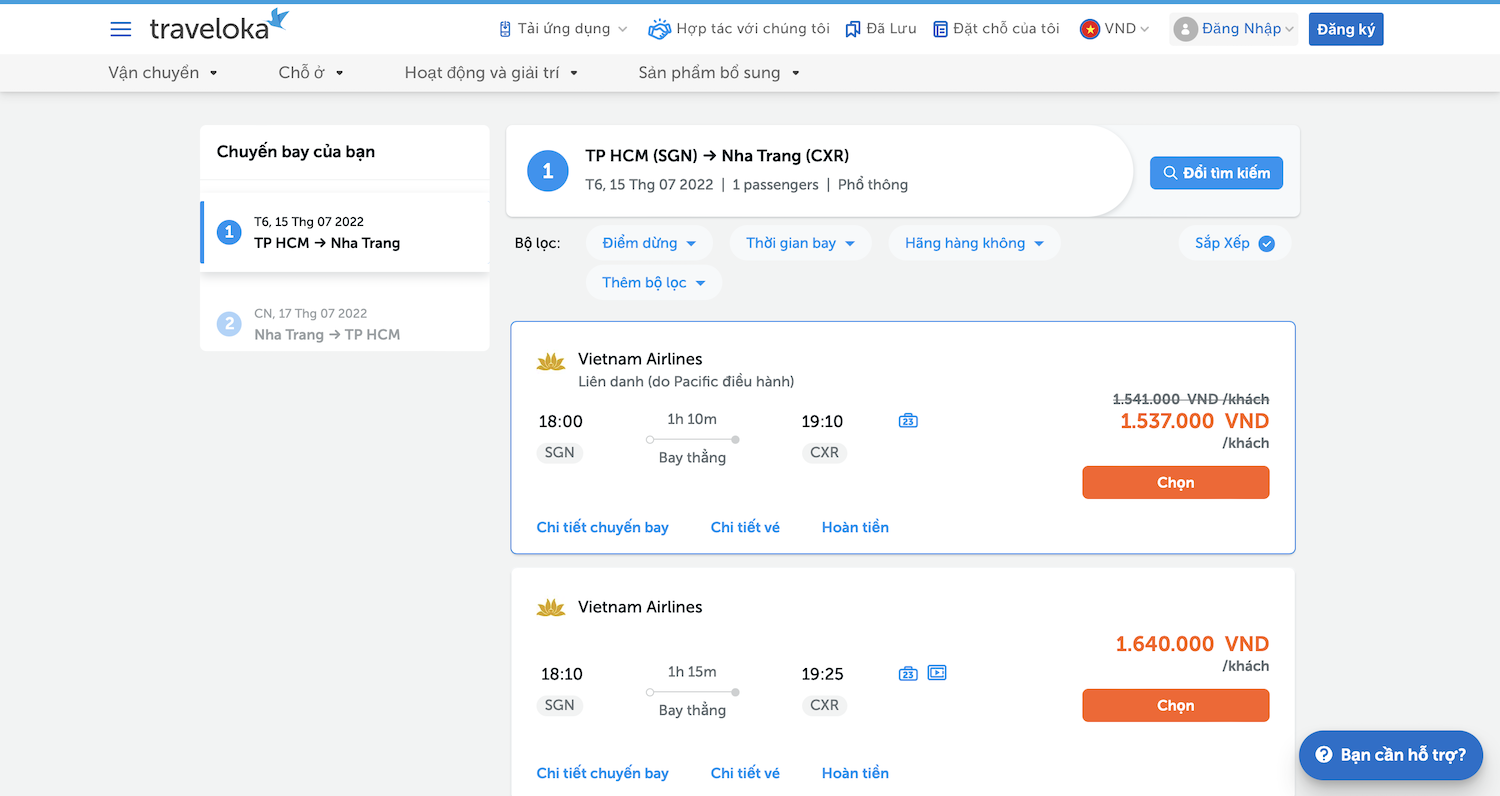Click the baggage icon on 18:00 flight
The height and width of the screenshot is (796, 1500).
coord(908,421)
